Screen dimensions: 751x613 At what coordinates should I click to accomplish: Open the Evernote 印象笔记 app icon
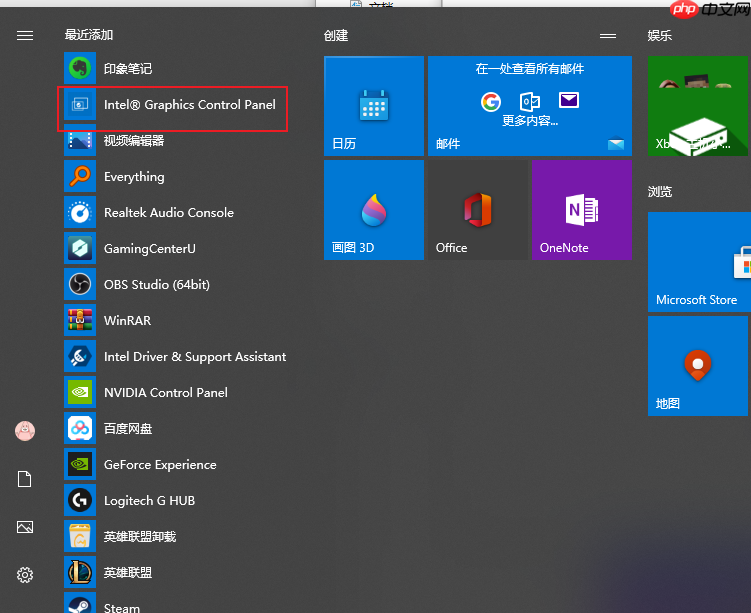pyautogui.click(x=80, y=68)
